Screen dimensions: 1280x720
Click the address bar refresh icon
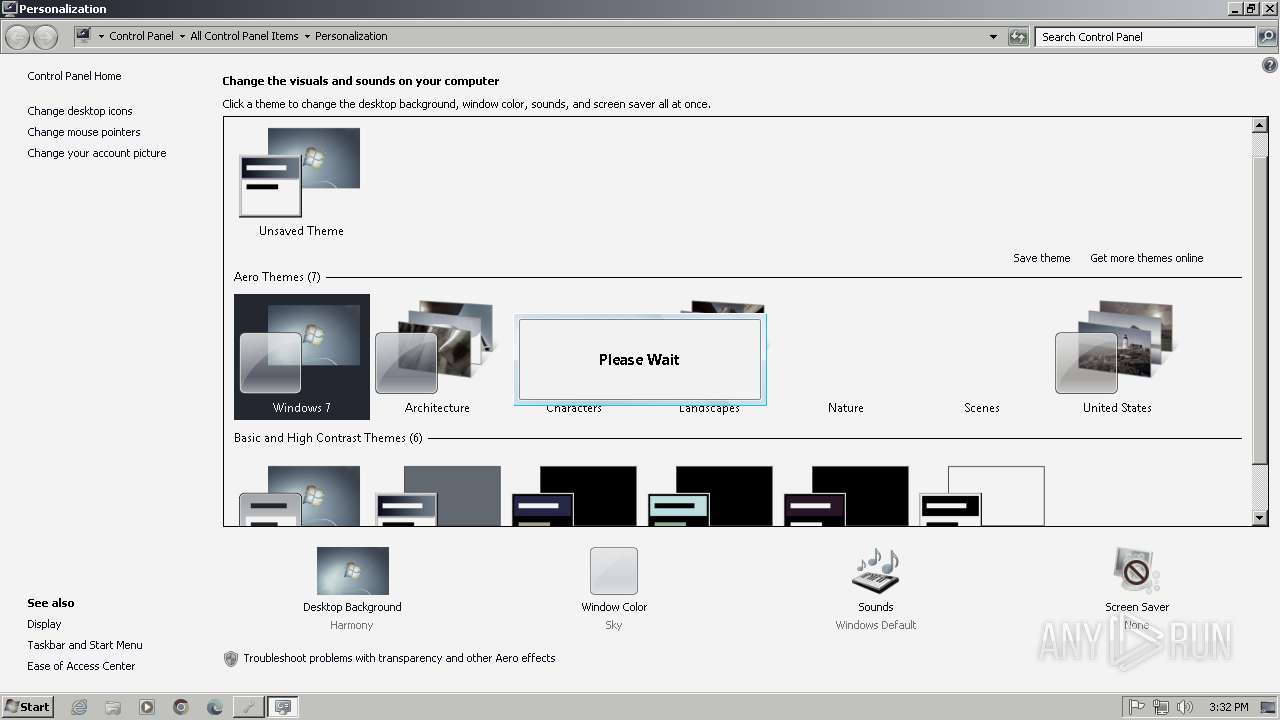(x=1018, y=37)
